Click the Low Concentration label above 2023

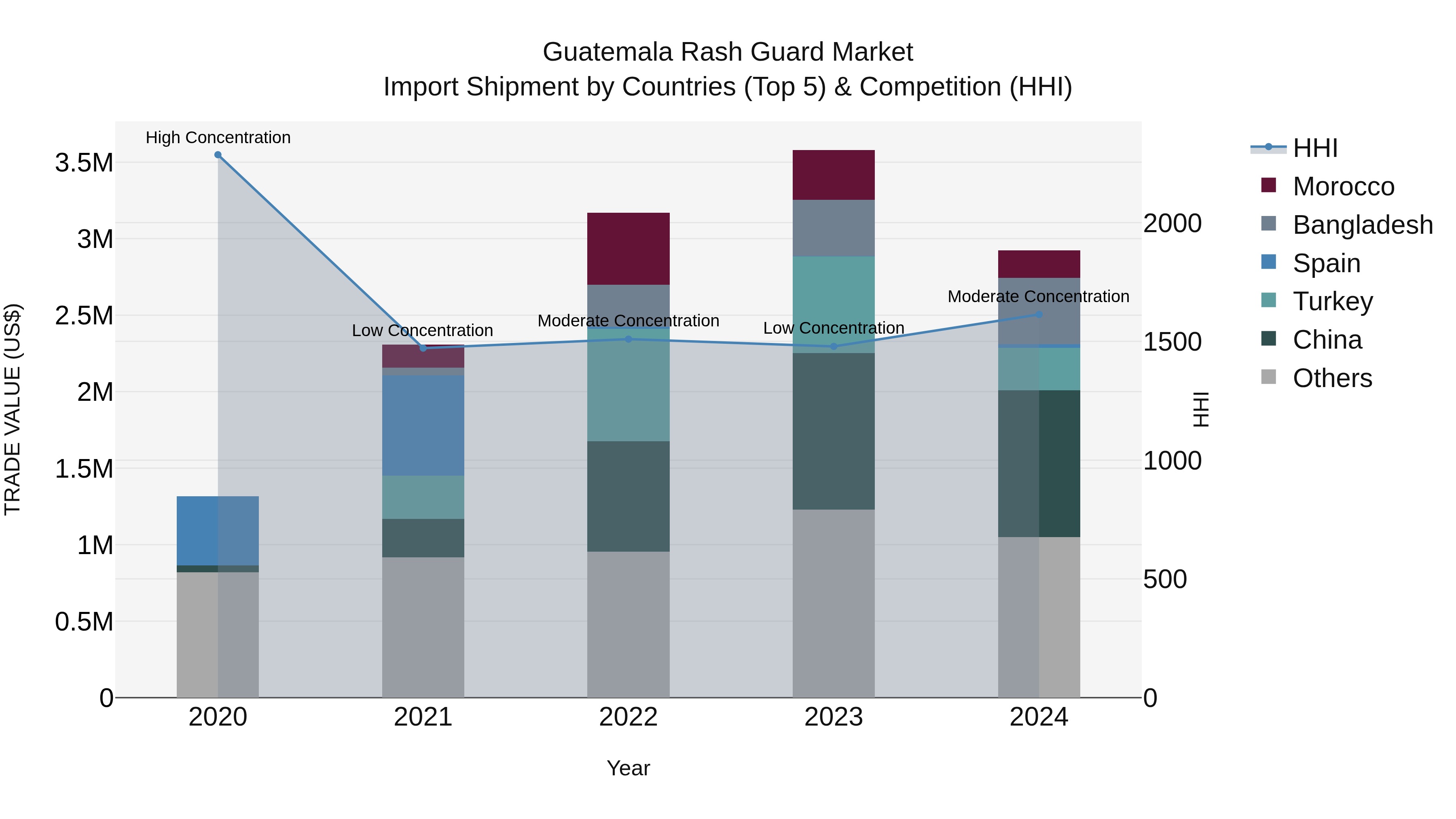pos(834,328)
